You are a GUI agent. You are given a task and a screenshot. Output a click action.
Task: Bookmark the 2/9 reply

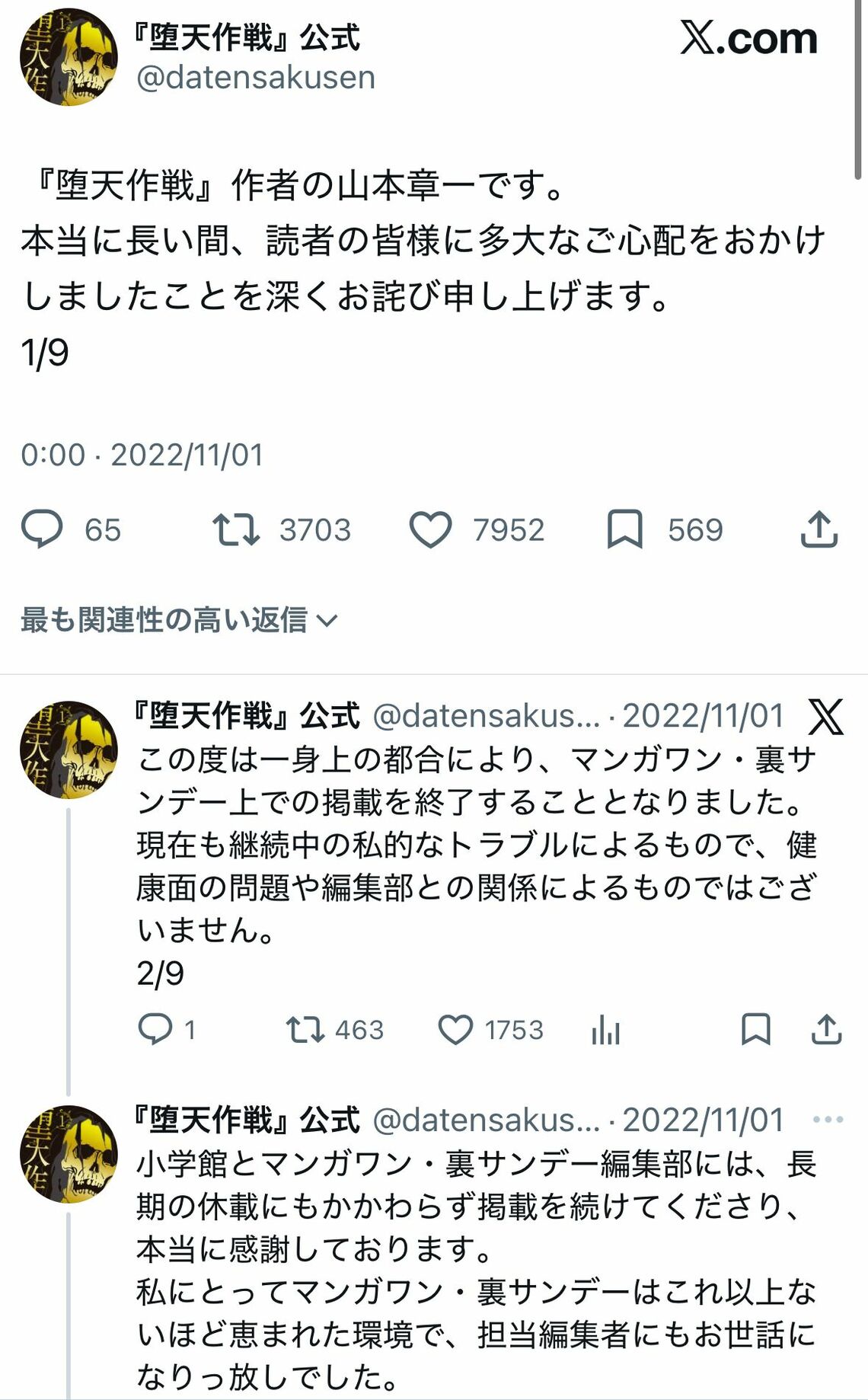[756, 1030]
